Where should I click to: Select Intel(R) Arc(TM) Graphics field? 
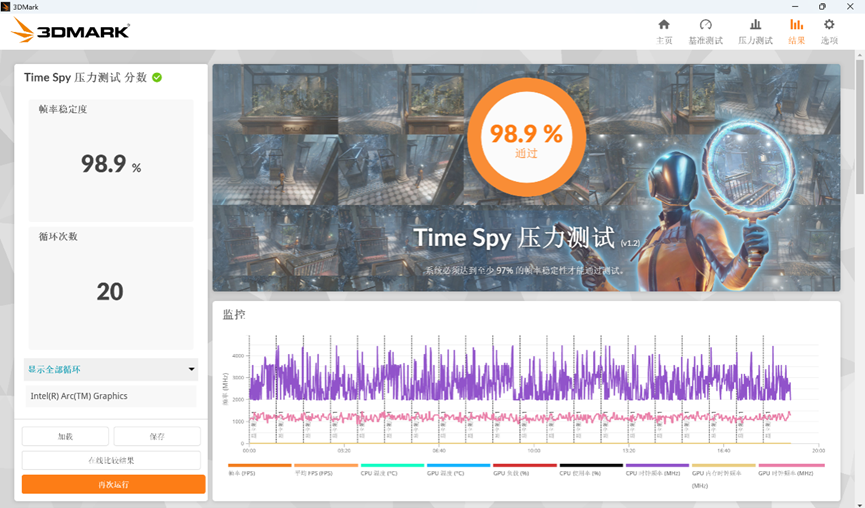tap(111, 396)
